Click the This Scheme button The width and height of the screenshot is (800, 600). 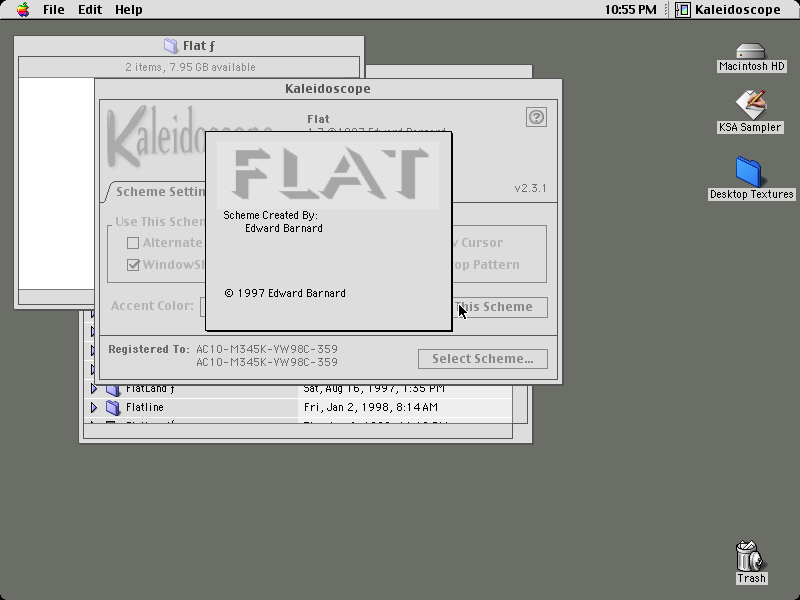(x=500, y=307)
